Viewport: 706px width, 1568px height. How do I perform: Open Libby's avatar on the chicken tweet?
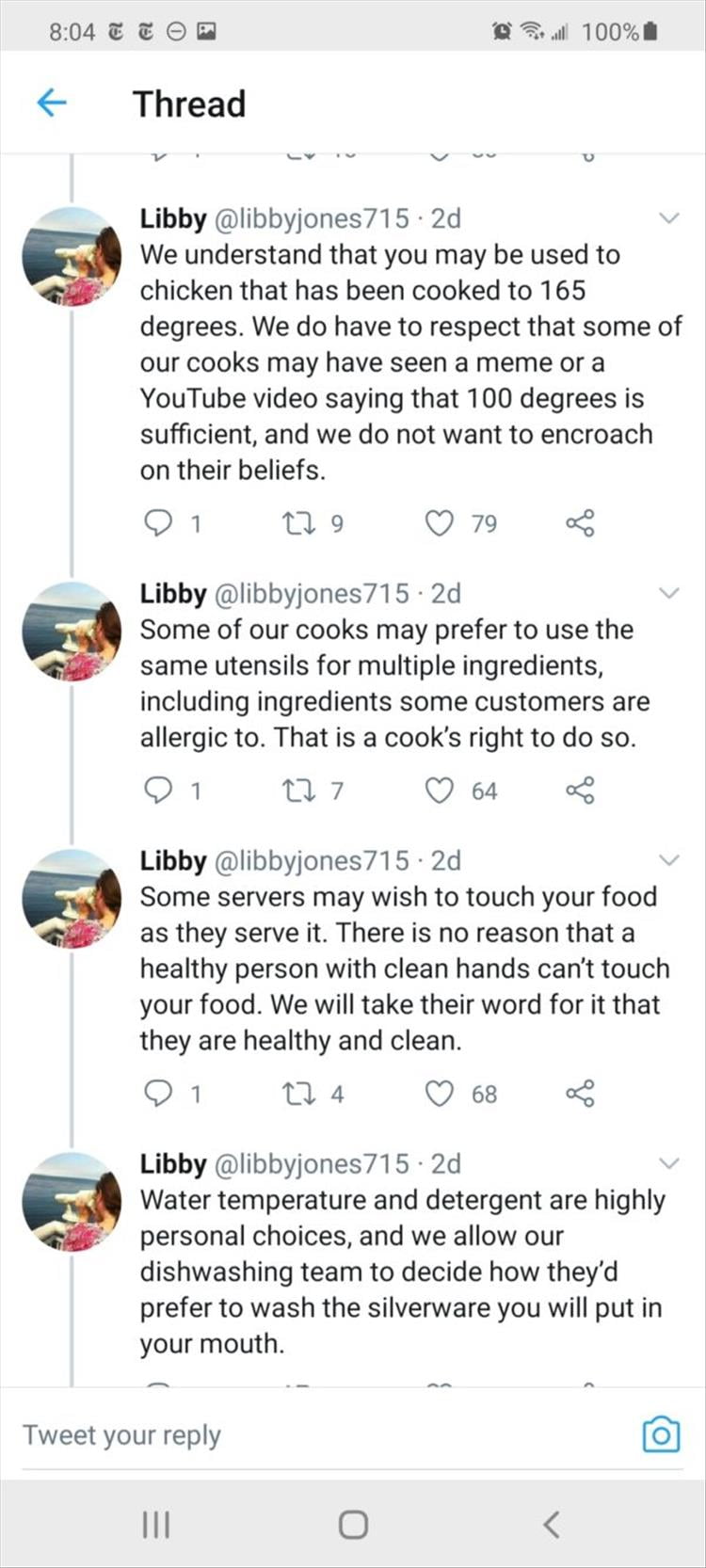(72, 257)
